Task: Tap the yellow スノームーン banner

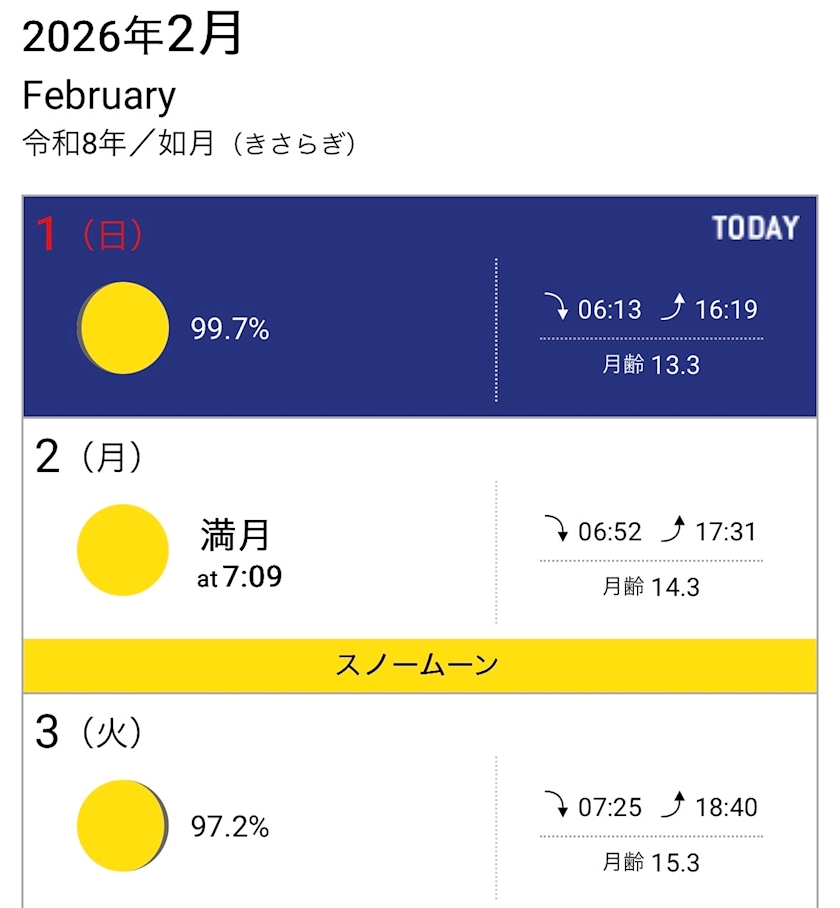Action: pos(419,666)
